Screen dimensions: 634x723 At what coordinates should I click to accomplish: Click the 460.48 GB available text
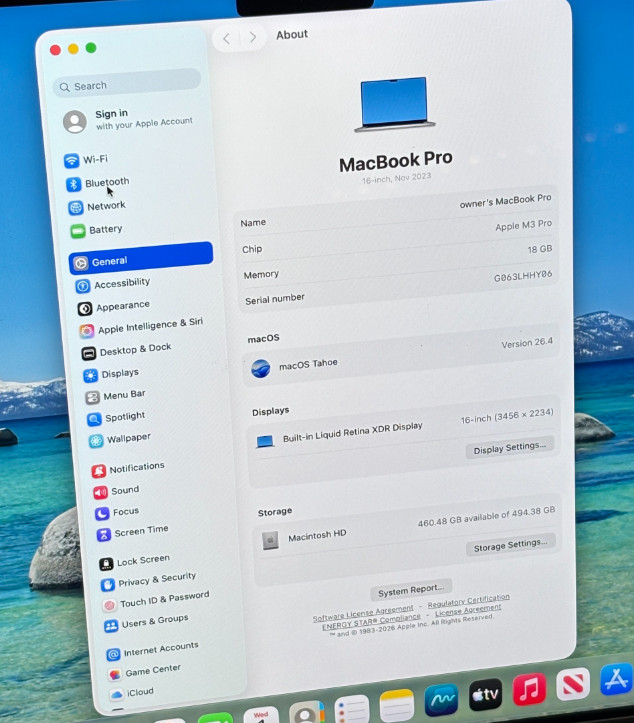[486, 517]
